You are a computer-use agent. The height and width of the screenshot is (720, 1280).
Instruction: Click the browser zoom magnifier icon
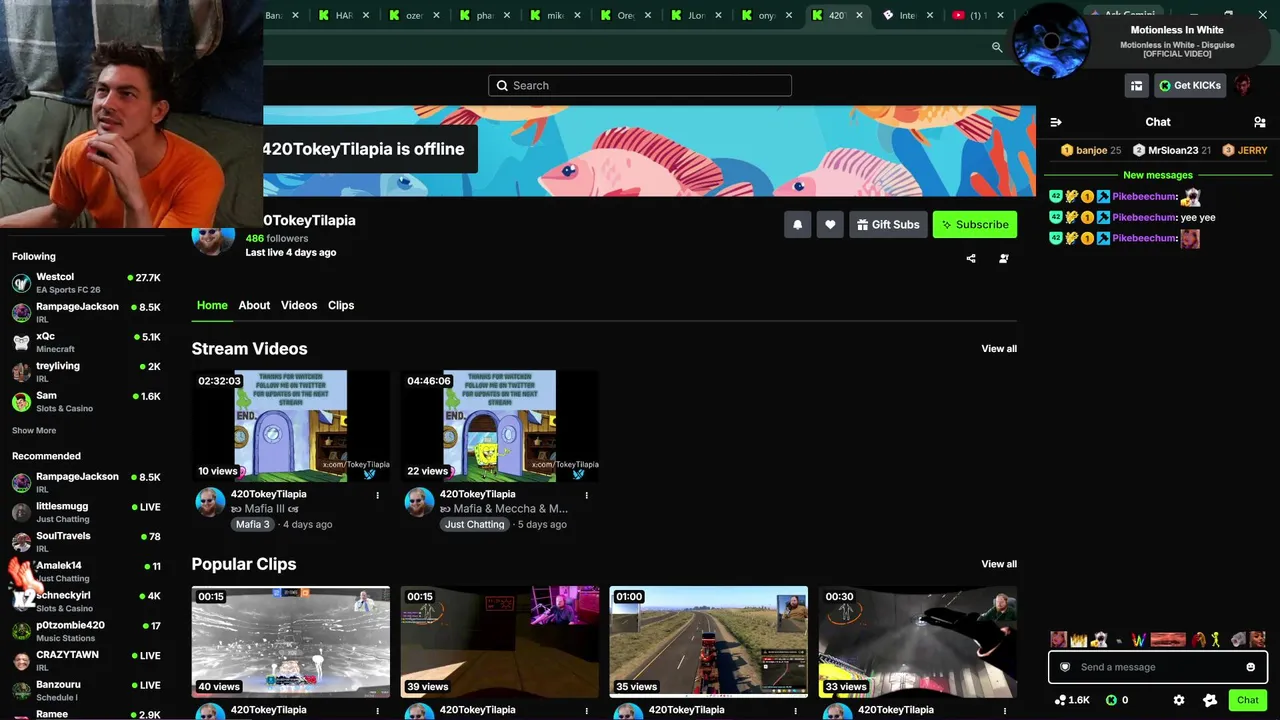997,47
